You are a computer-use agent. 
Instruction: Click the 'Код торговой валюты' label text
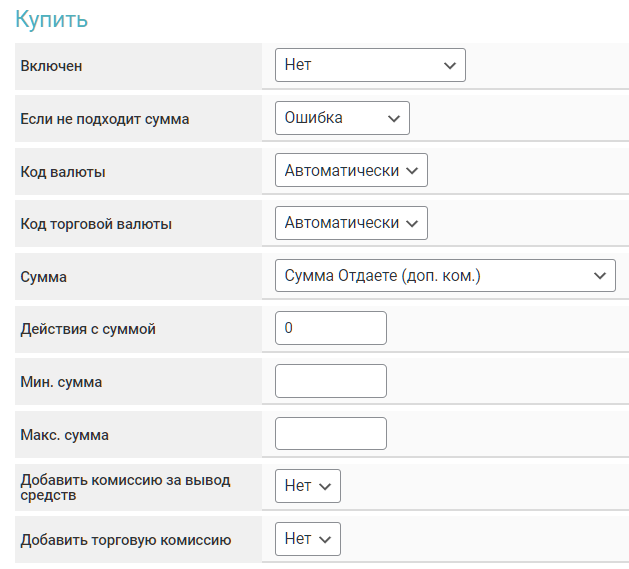point(96,224)
